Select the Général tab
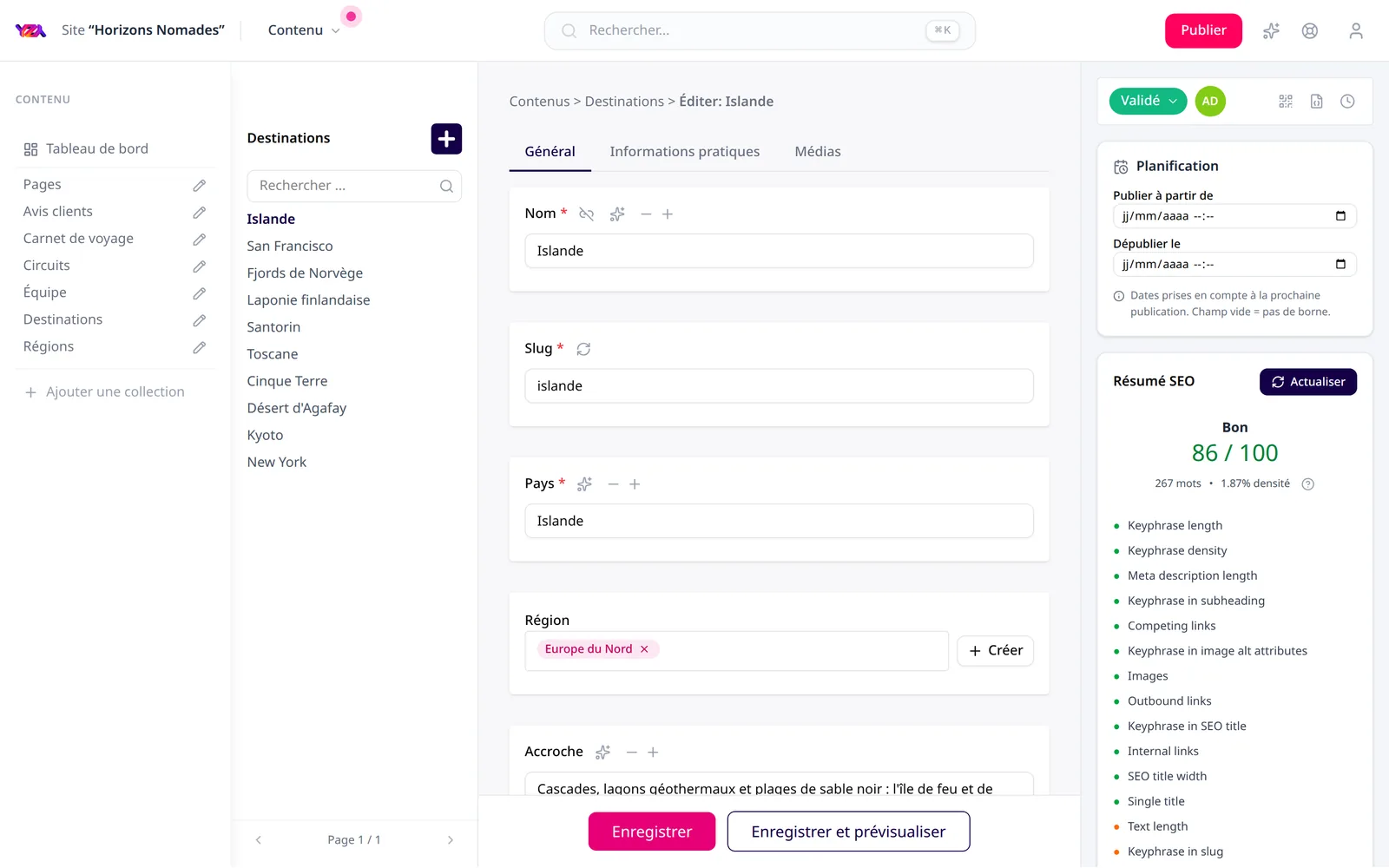 pyautogui.click(x=550, y=152)
